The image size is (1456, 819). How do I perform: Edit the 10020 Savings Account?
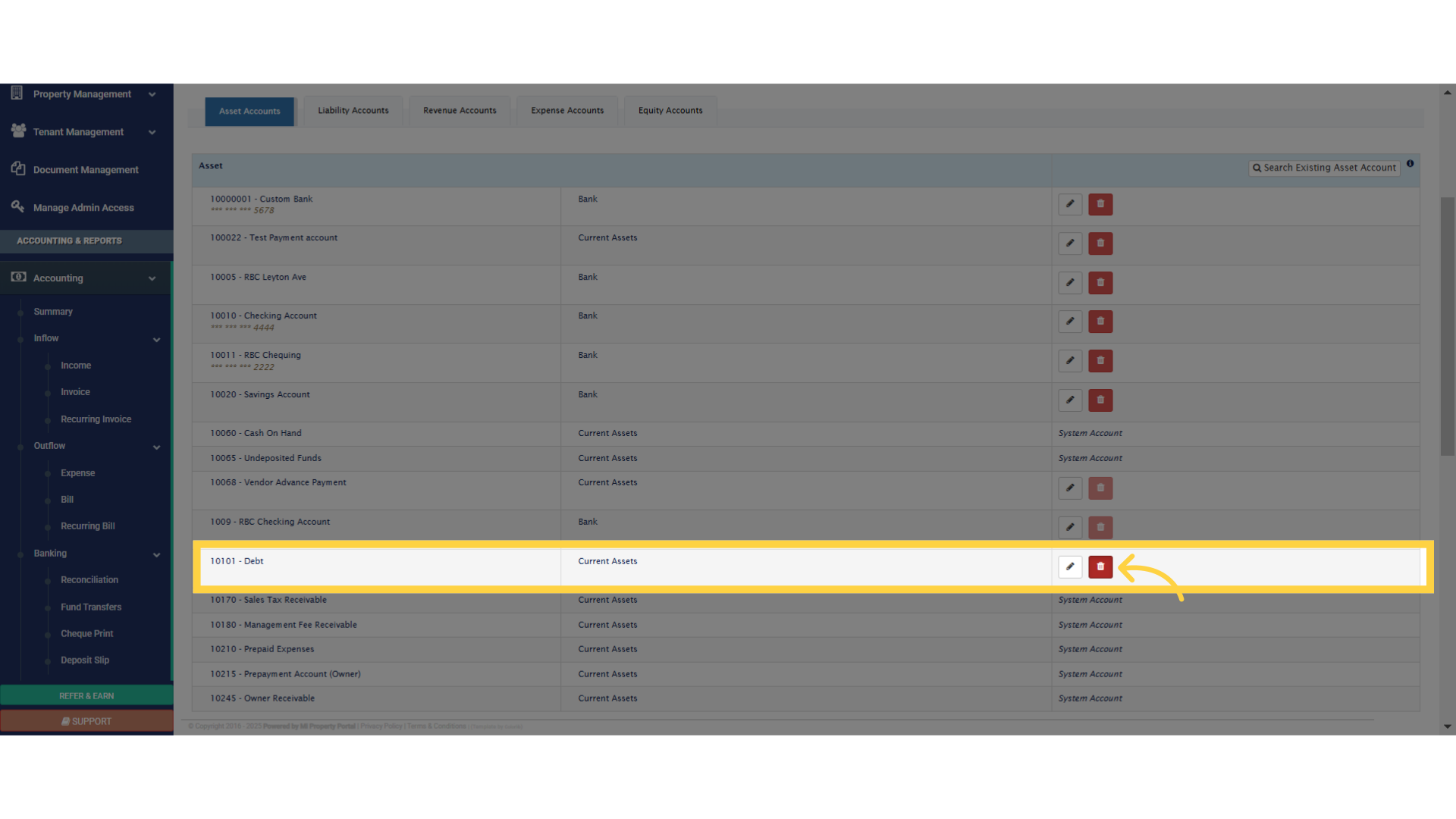1070,400
